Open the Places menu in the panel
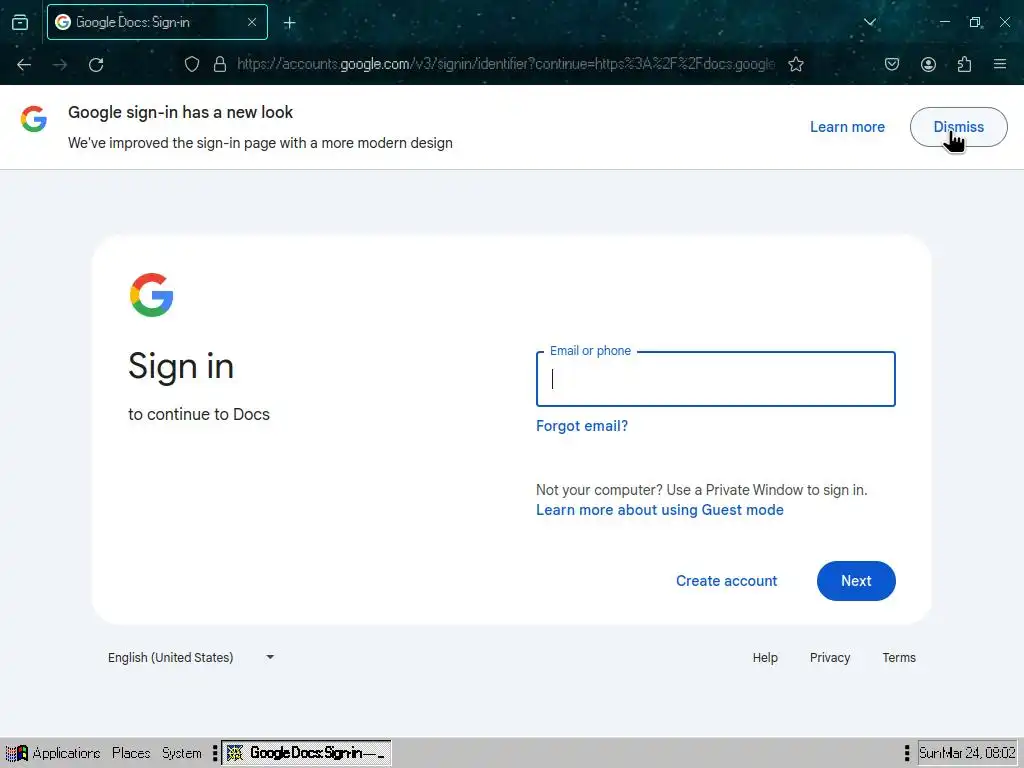Viewport: 1024px width, 768px height. coord(131,753)
